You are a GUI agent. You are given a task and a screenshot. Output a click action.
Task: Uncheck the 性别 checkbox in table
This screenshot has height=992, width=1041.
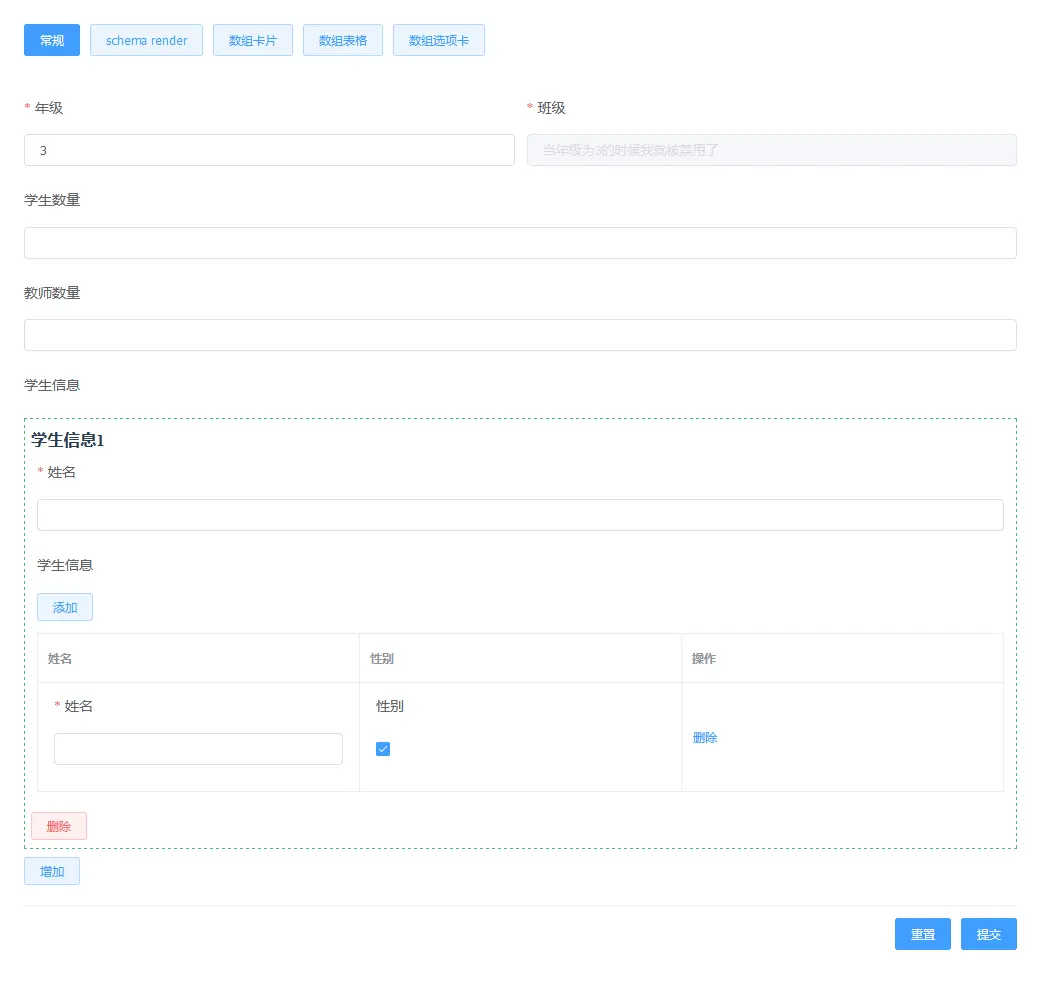(x=382, y=749)
